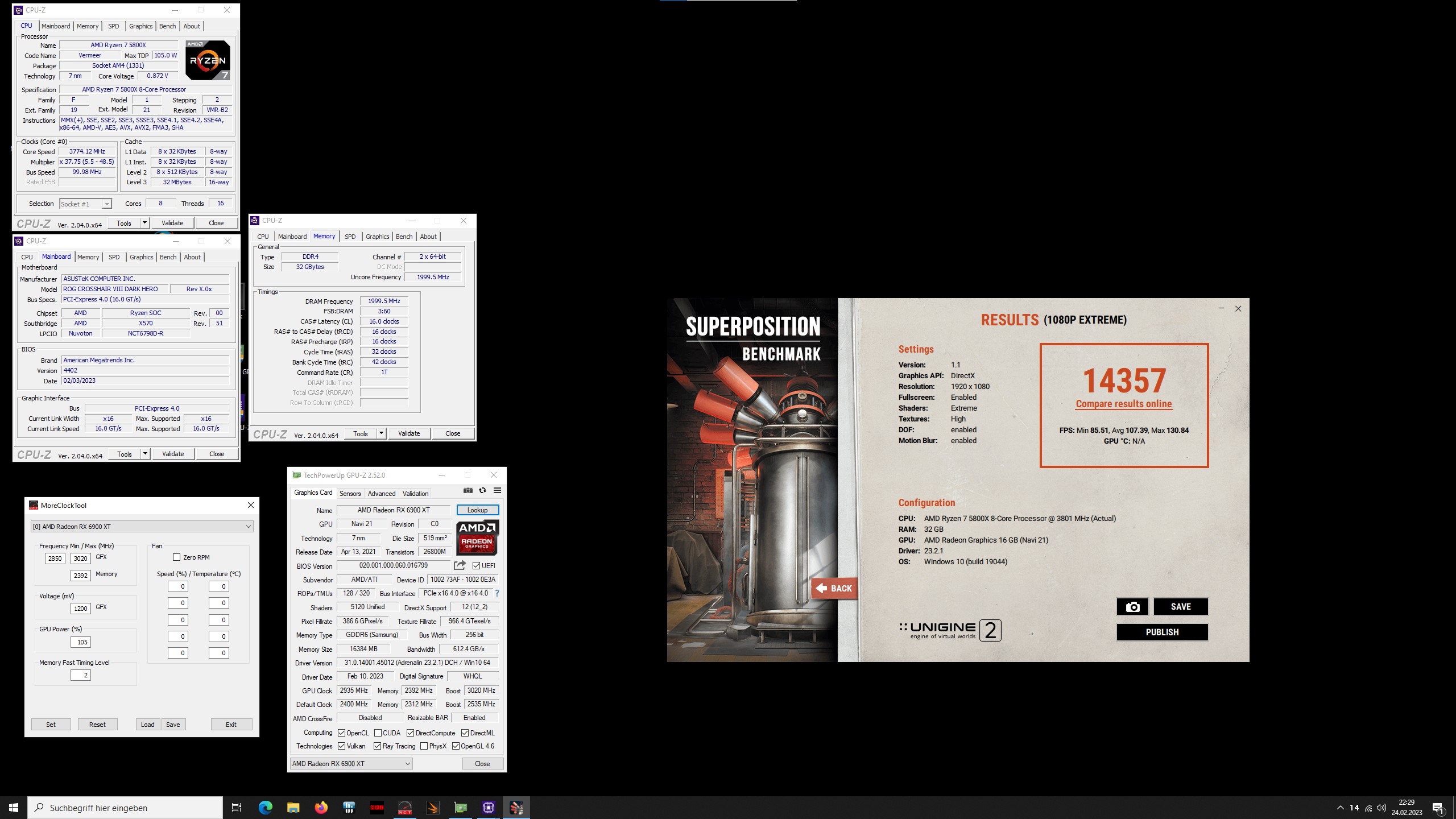Screen dimensions: 1456x819
Task: Click the GFX max frequency field 3020
Action: click(81, 559)
